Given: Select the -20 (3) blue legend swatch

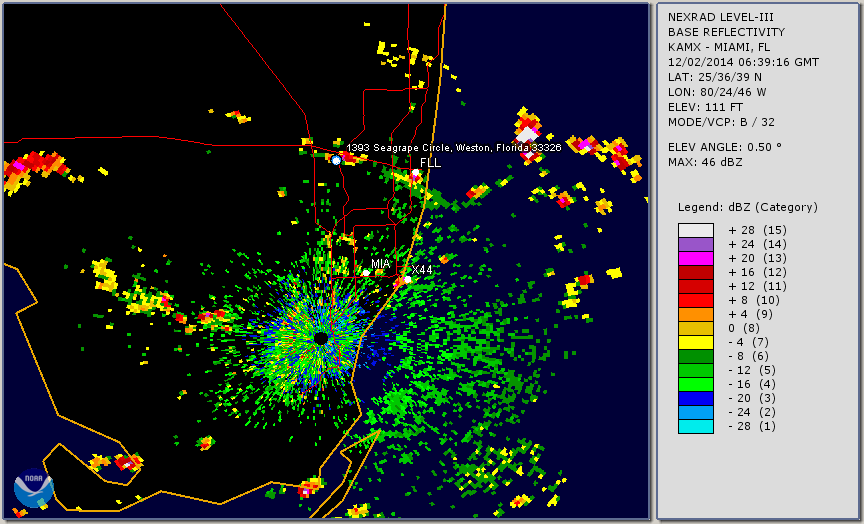Looking at the screenshot, I should pyautogui.click(x=696, y=398).
